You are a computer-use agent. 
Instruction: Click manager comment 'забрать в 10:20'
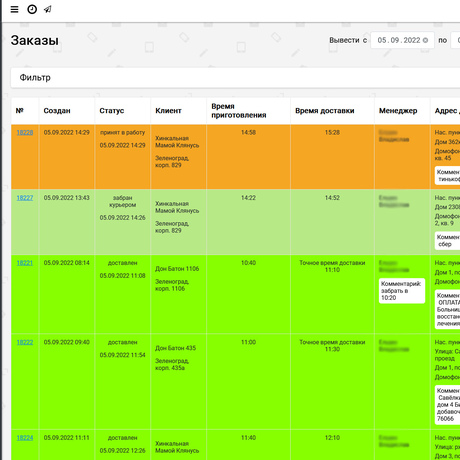point(402,291)
